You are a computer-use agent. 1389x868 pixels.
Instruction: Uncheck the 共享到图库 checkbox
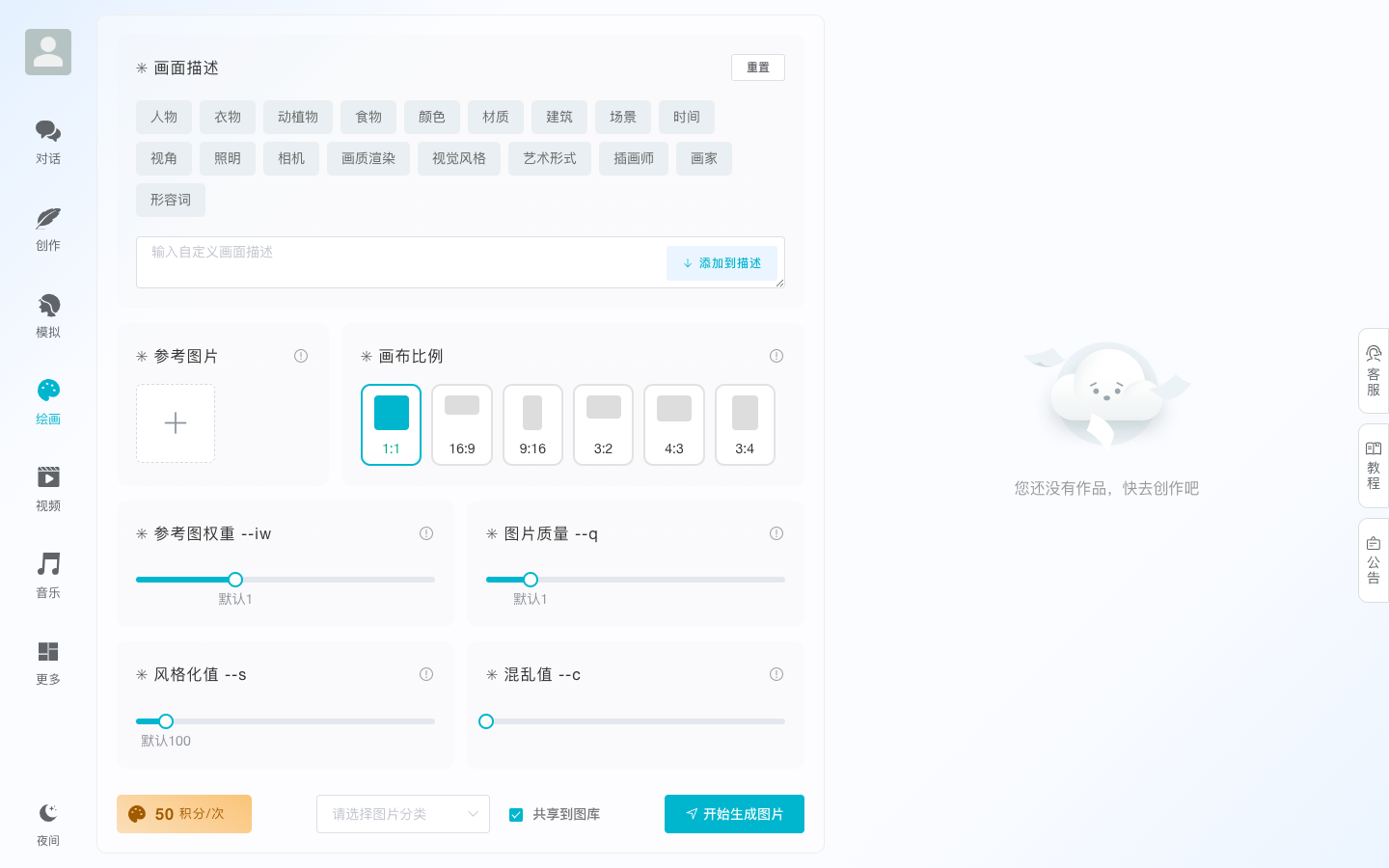click(516, 814)
